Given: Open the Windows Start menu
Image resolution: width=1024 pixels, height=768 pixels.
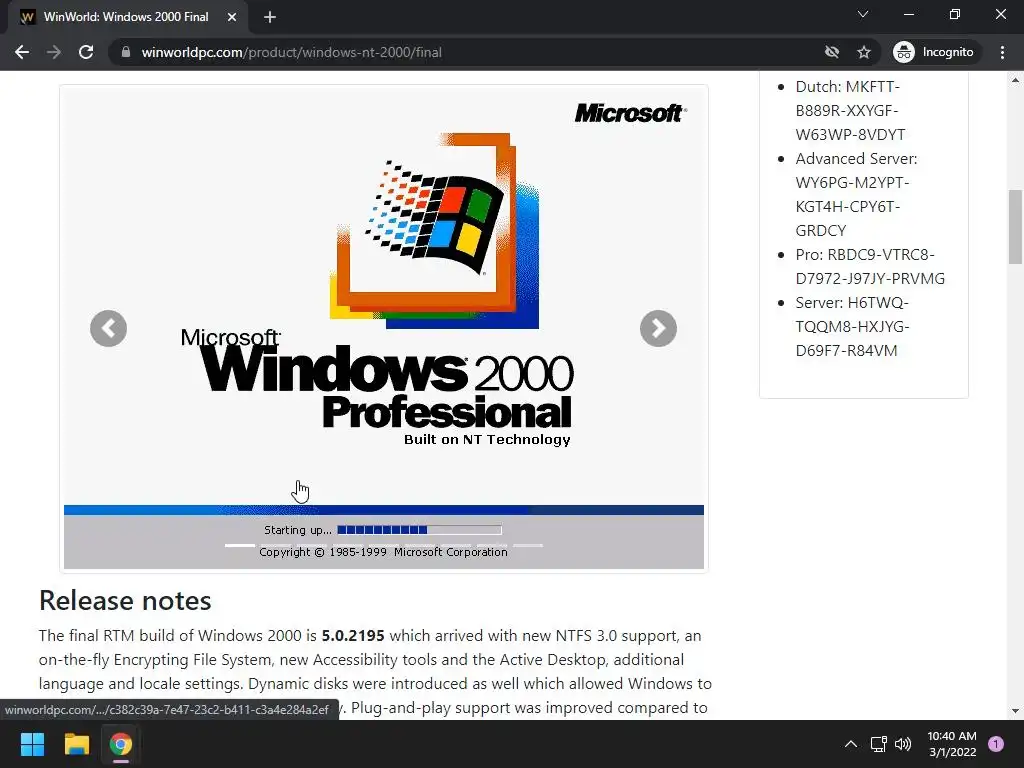Looking at the screenshot, I should click(32, 744).
